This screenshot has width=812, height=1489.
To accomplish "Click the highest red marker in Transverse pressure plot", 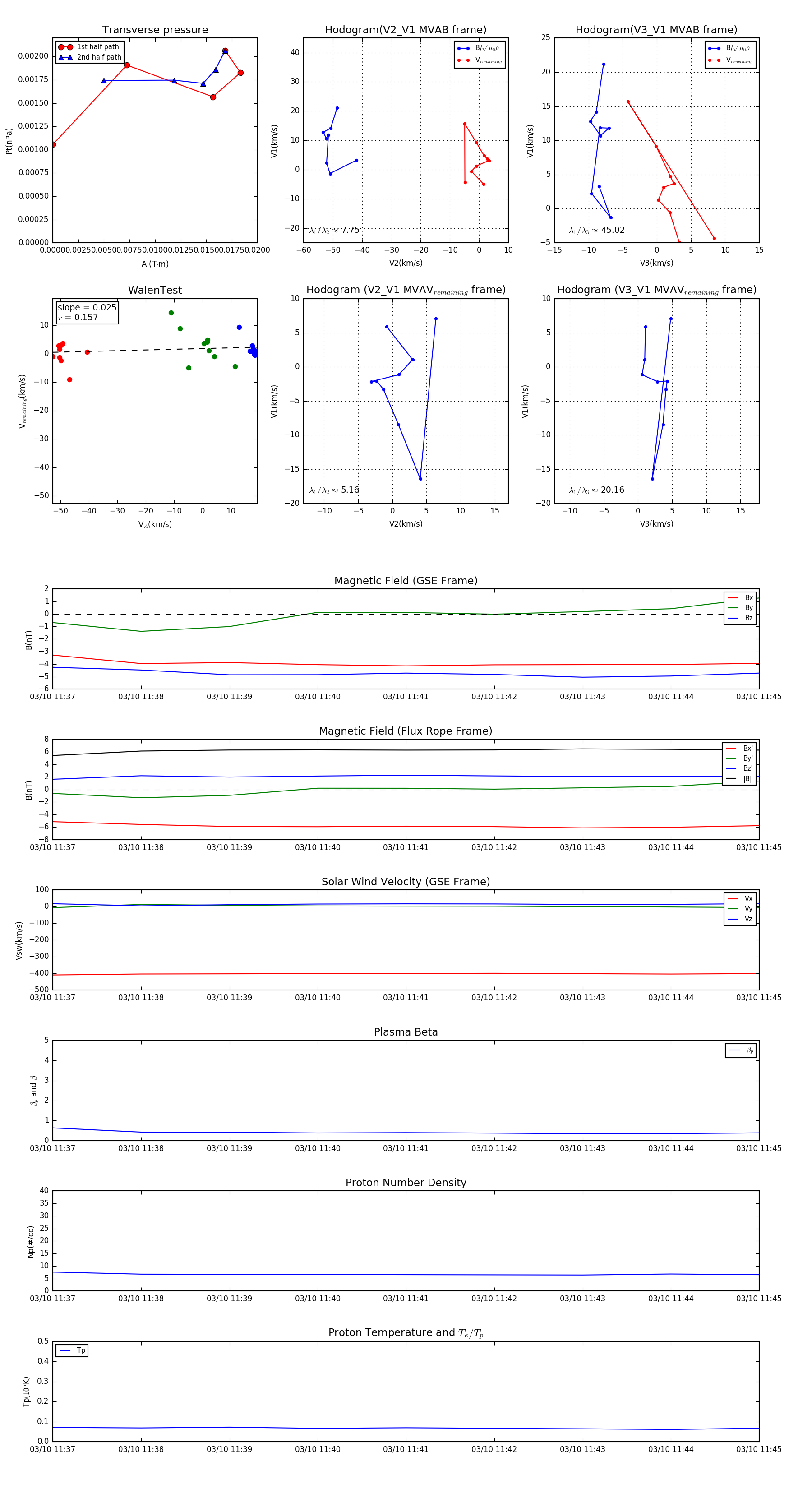I will tap(226, 51).
